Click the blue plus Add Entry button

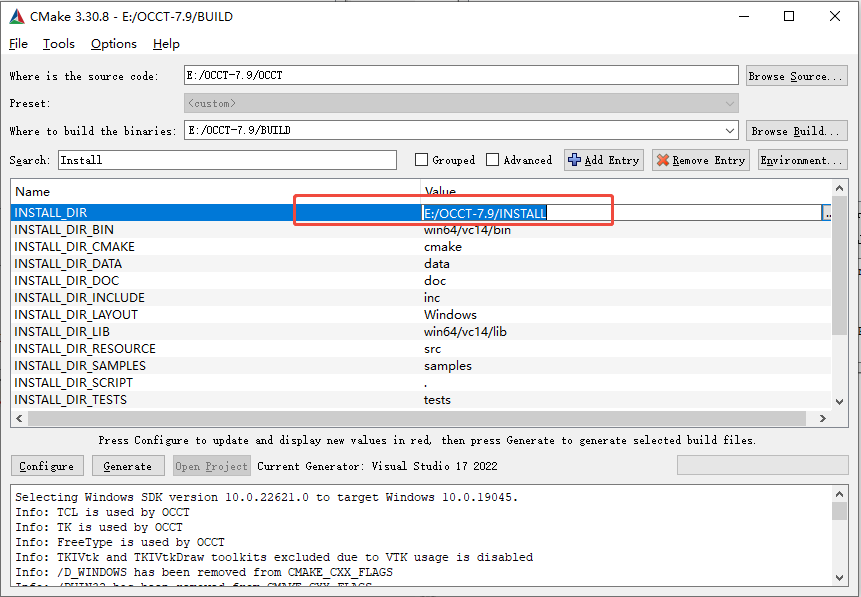pyautogui.click(x=603, y=160)
